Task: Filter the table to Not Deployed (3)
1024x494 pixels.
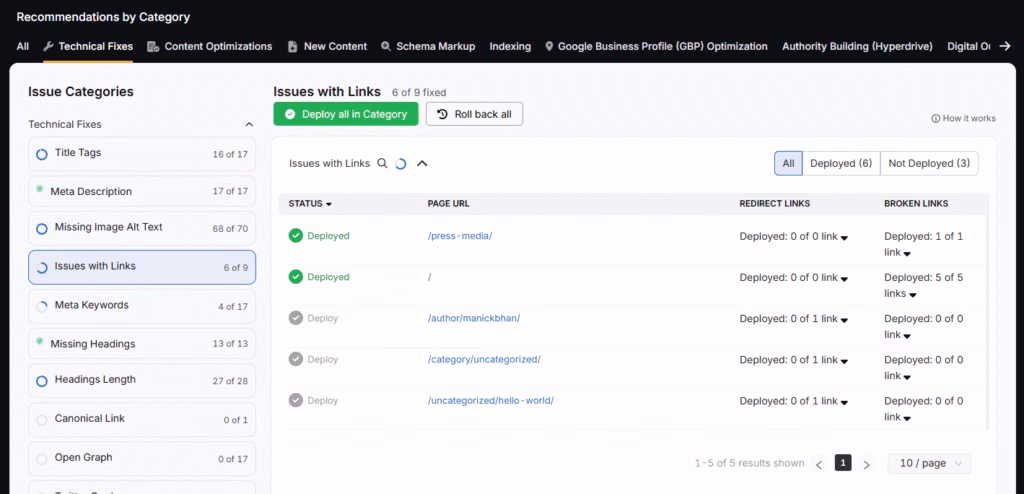Action: coord(928,163)
